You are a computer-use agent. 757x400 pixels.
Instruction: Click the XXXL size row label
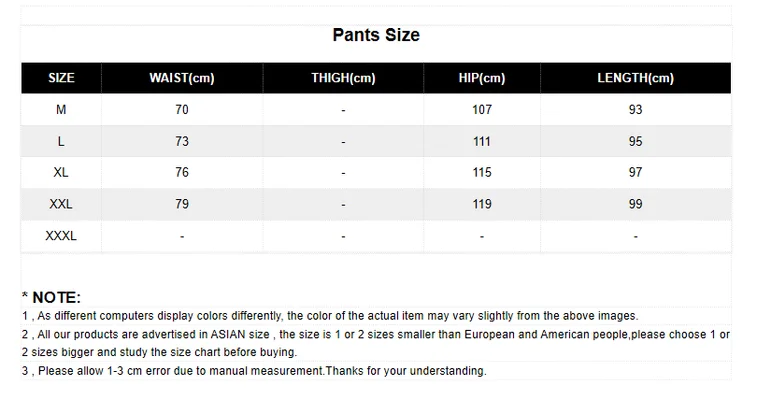pos(61,236)
